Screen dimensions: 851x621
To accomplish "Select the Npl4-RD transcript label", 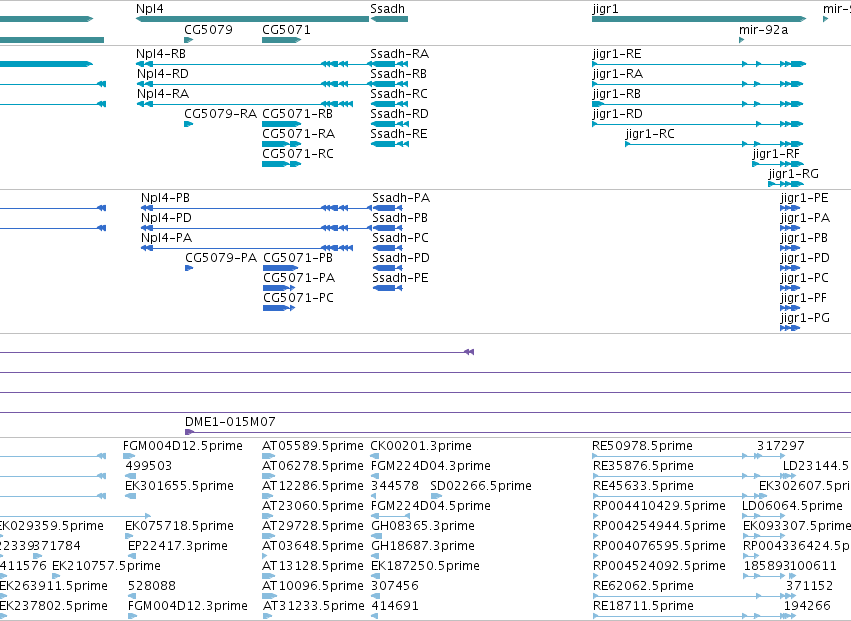I will pyautogui.click(x=162, y=74).
